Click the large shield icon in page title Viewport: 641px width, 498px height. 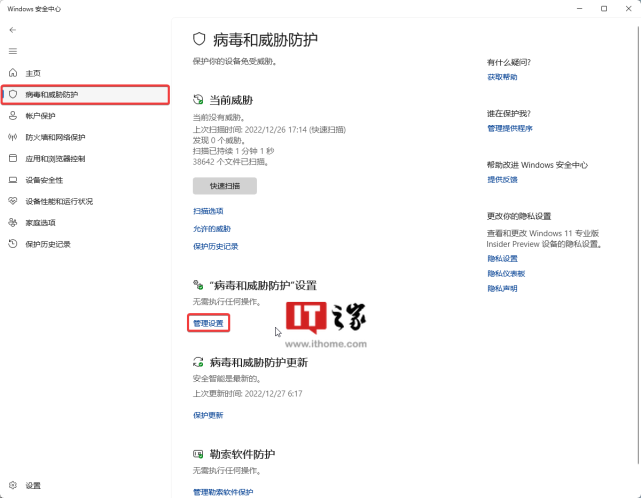click(199, 39)
